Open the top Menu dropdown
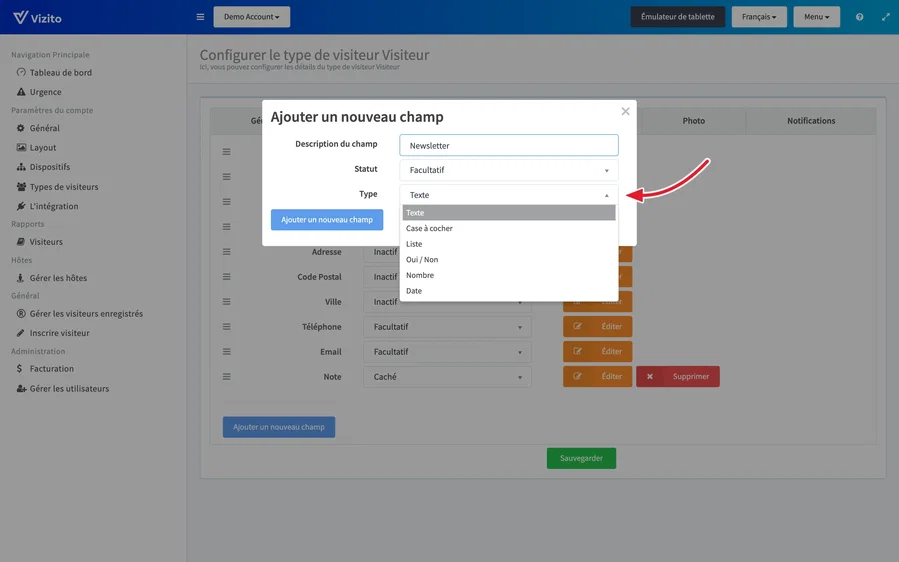The height and width of the screenshot is (562, 899). (816, 17)
